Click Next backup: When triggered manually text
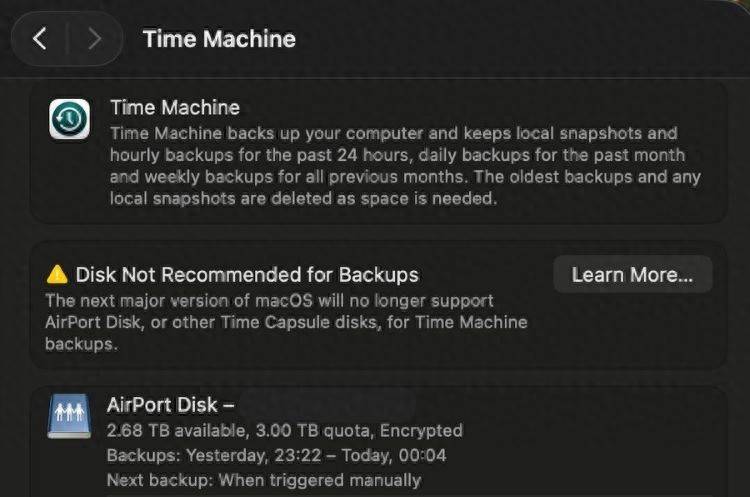This screenshot has width=750, height=497. tap(264, 480)
